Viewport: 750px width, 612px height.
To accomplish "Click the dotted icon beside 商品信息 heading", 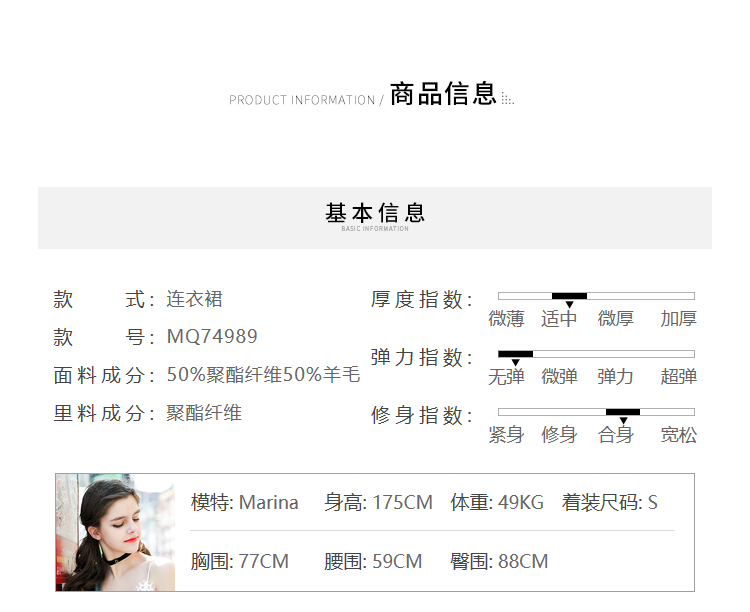I will pyautogui.click(x=508, y=99).
